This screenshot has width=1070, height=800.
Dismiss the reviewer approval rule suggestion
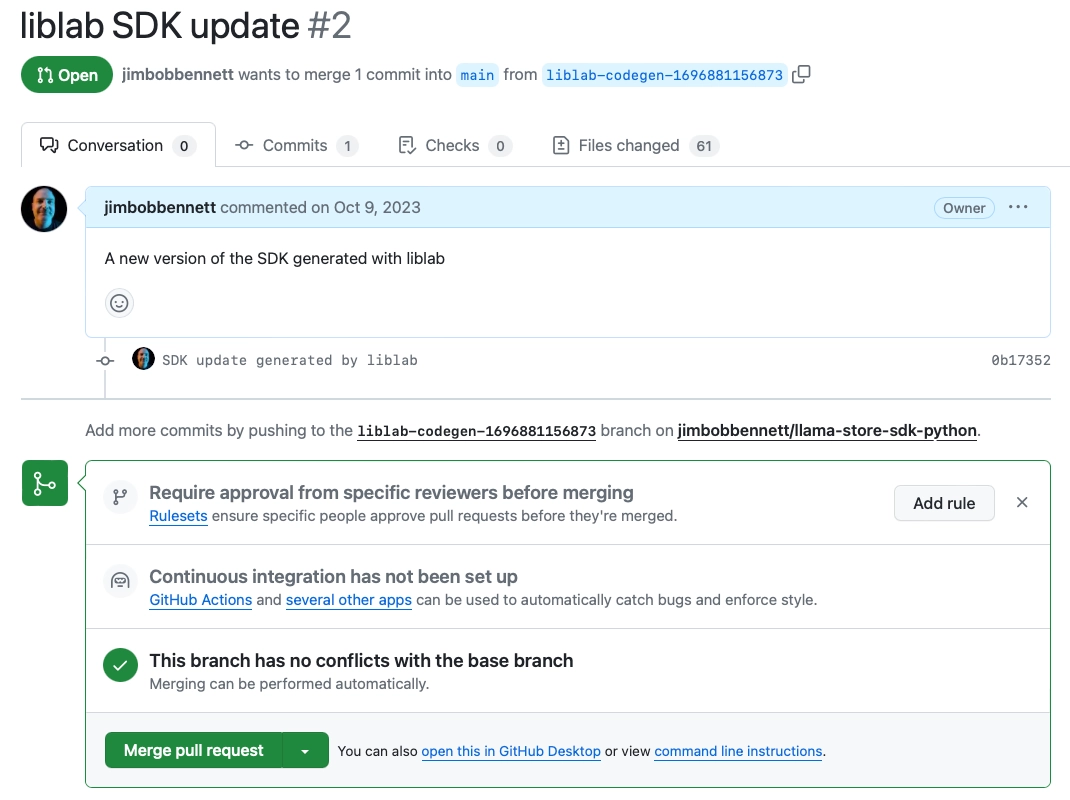(x=1022, y=502)
